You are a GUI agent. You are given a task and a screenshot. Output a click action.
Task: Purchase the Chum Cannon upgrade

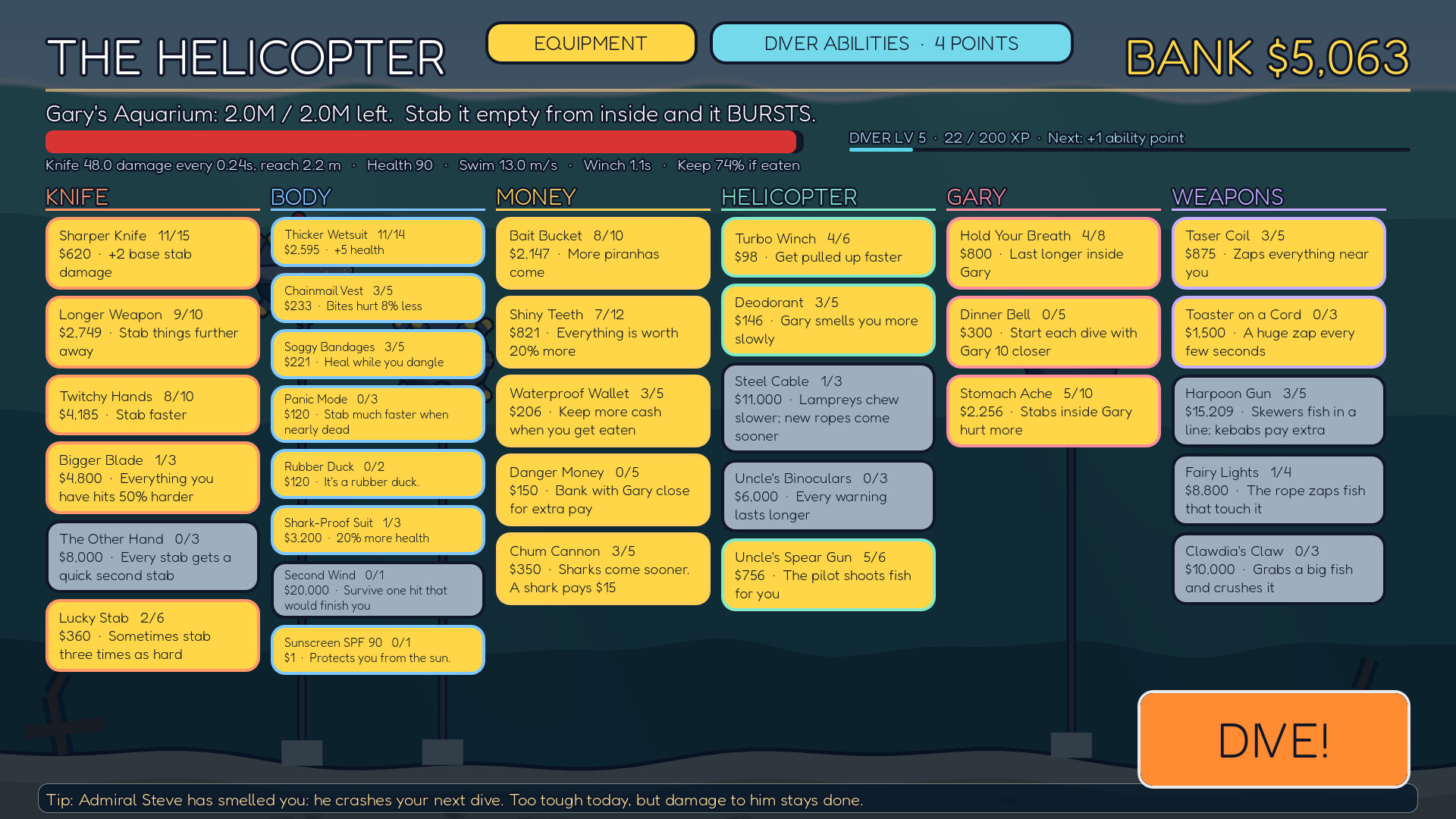[x=603, y=569]
